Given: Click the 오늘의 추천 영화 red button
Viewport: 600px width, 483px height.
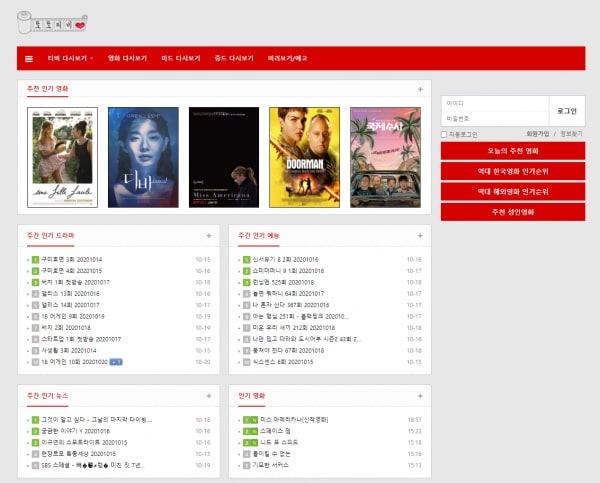Looking at the screenshot, I should pyautogui.click(x=513, y=151).
